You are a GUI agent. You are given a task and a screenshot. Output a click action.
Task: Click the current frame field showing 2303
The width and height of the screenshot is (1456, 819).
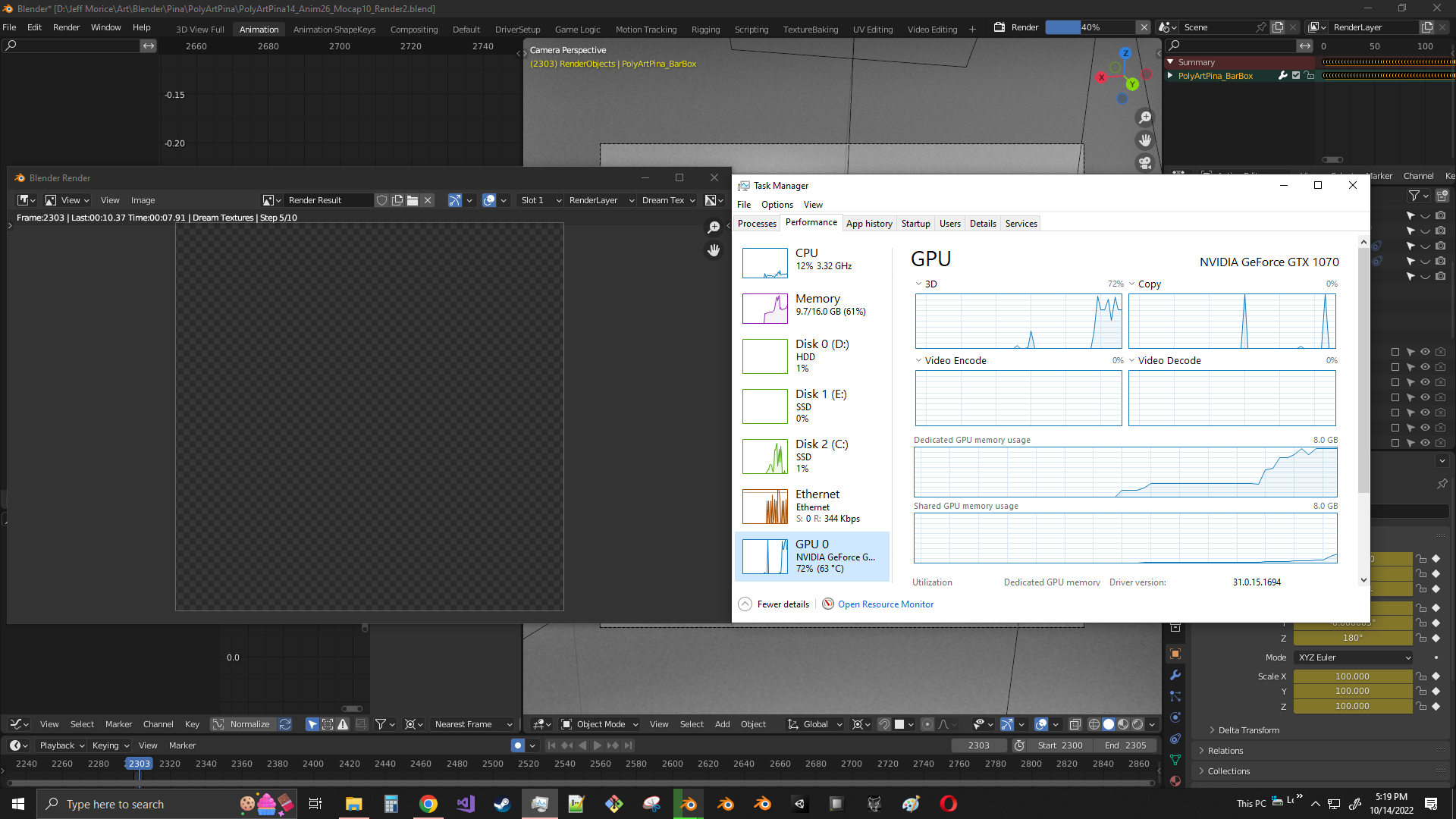[x=979, y=745]
